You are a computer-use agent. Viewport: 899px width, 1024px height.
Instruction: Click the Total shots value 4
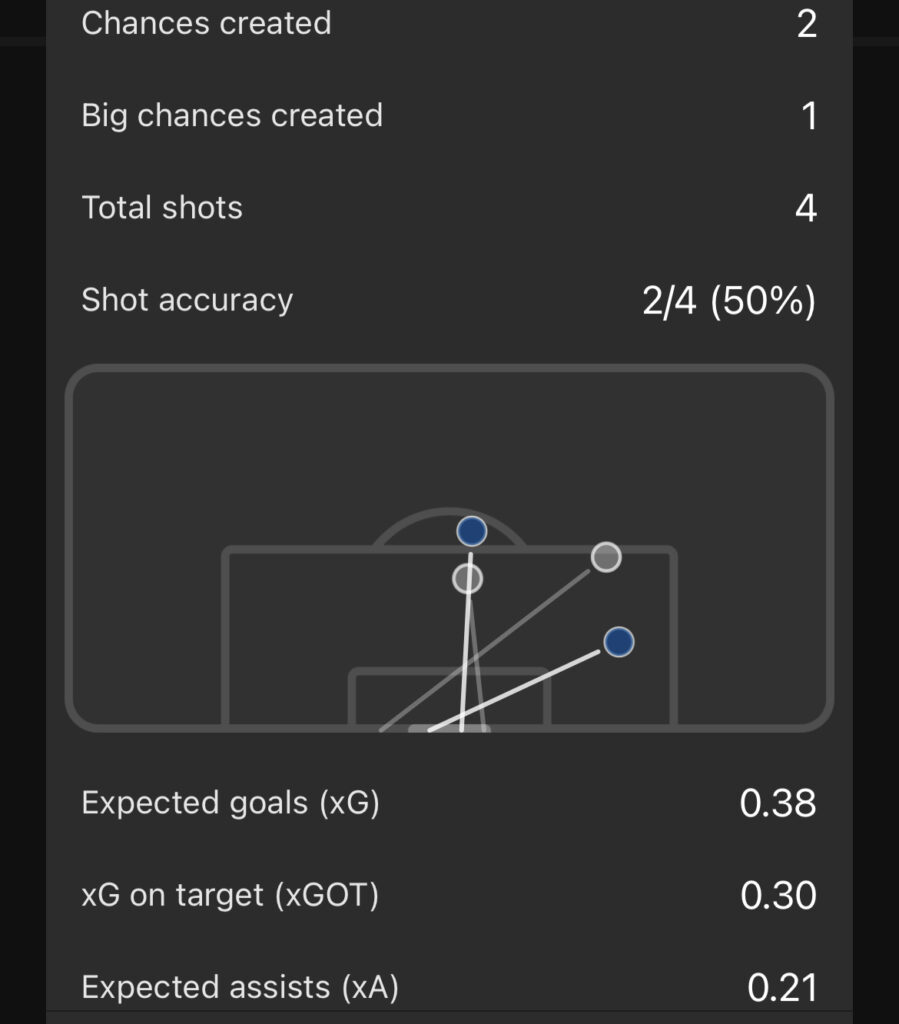click(x=806, y=208)
